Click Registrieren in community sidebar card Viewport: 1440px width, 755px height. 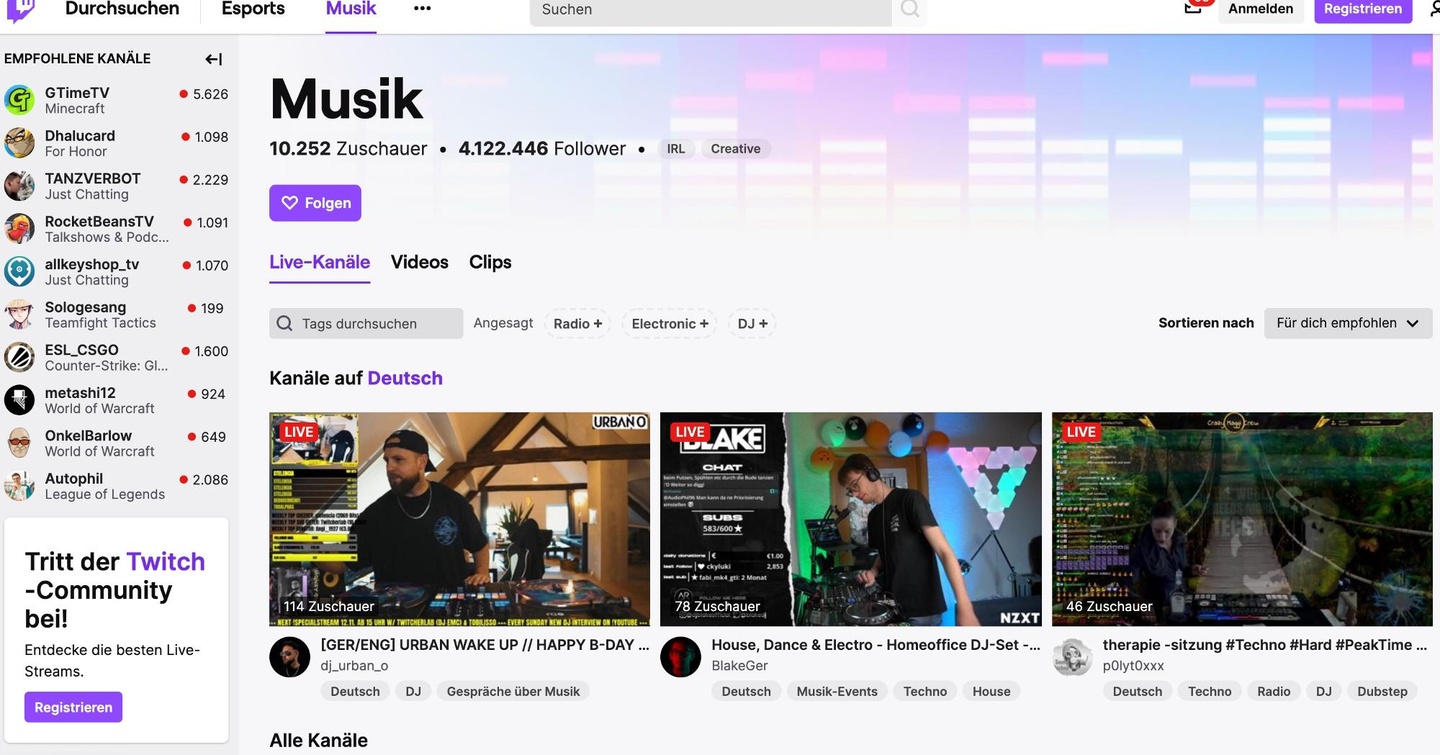coord(73,707)
